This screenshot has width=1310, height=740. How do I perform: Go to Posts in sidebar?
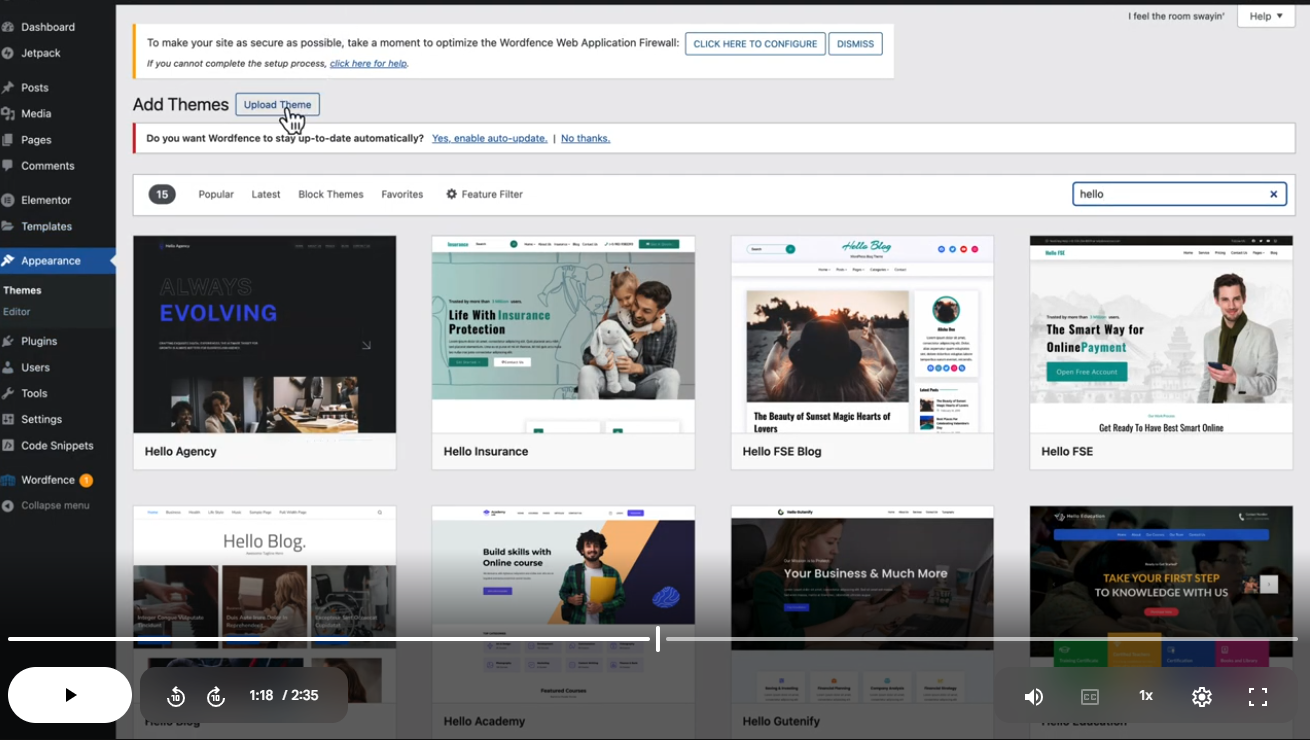click(35, 88)
